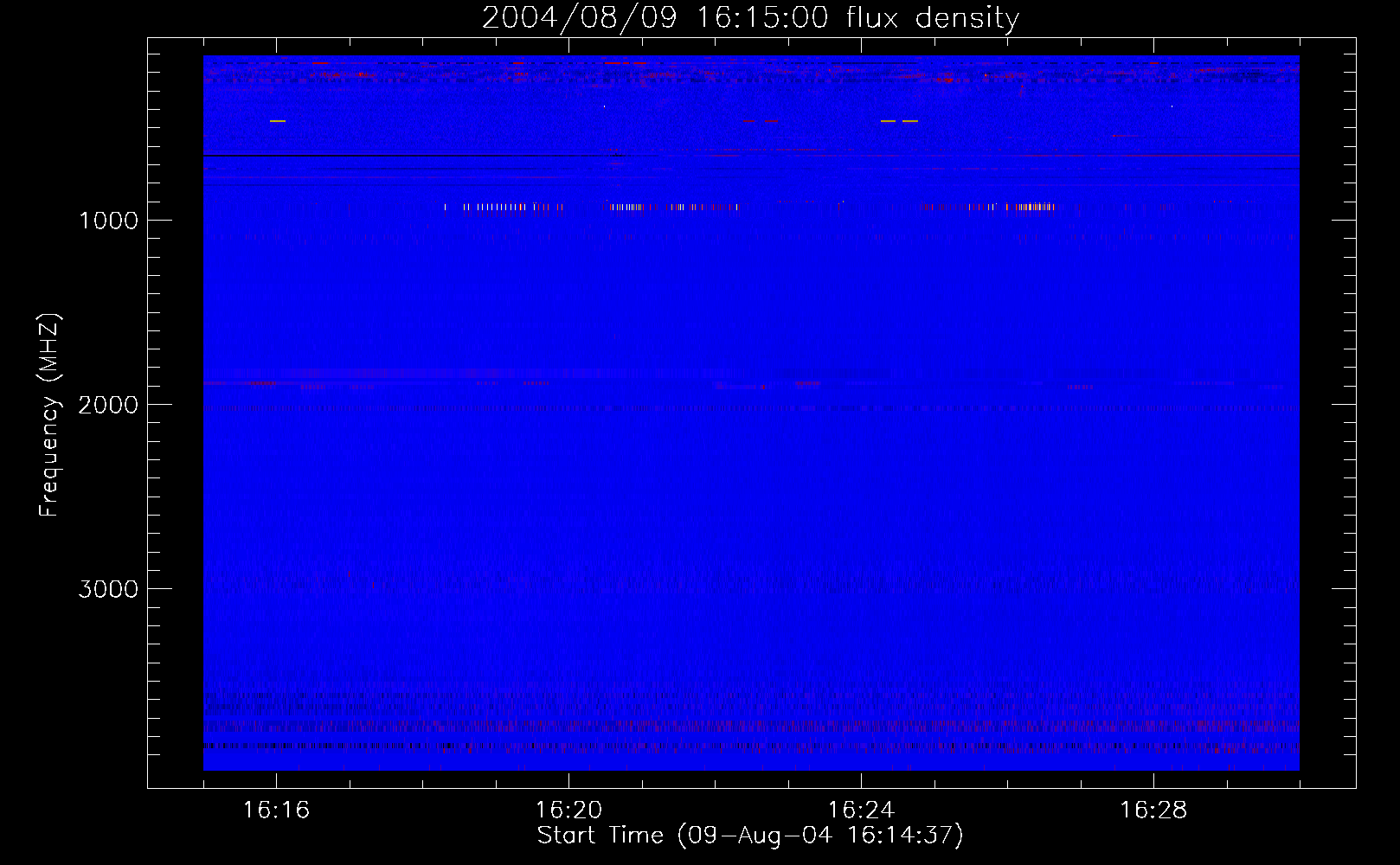Click the "Start Time" x-axis label
1400x865 pixels.
749,836
